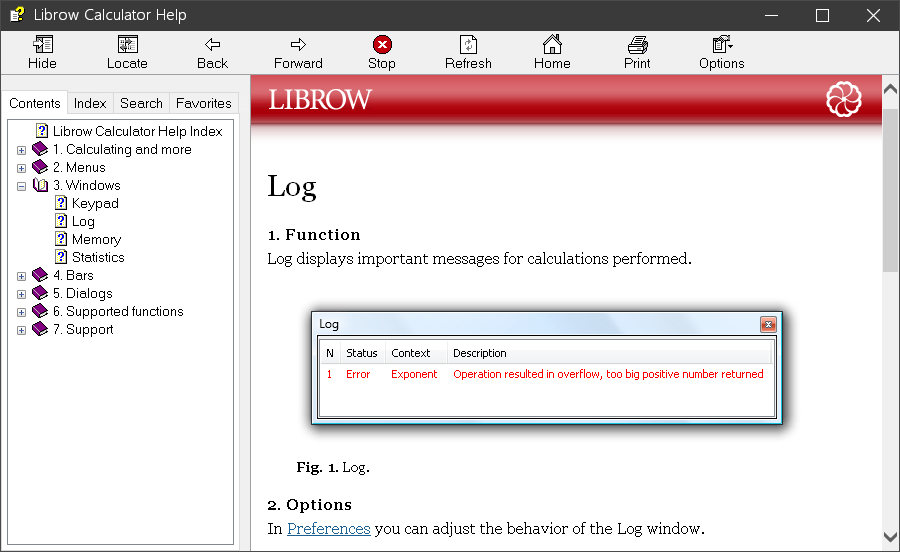Switch to the Favorites tab

[204, 103]
